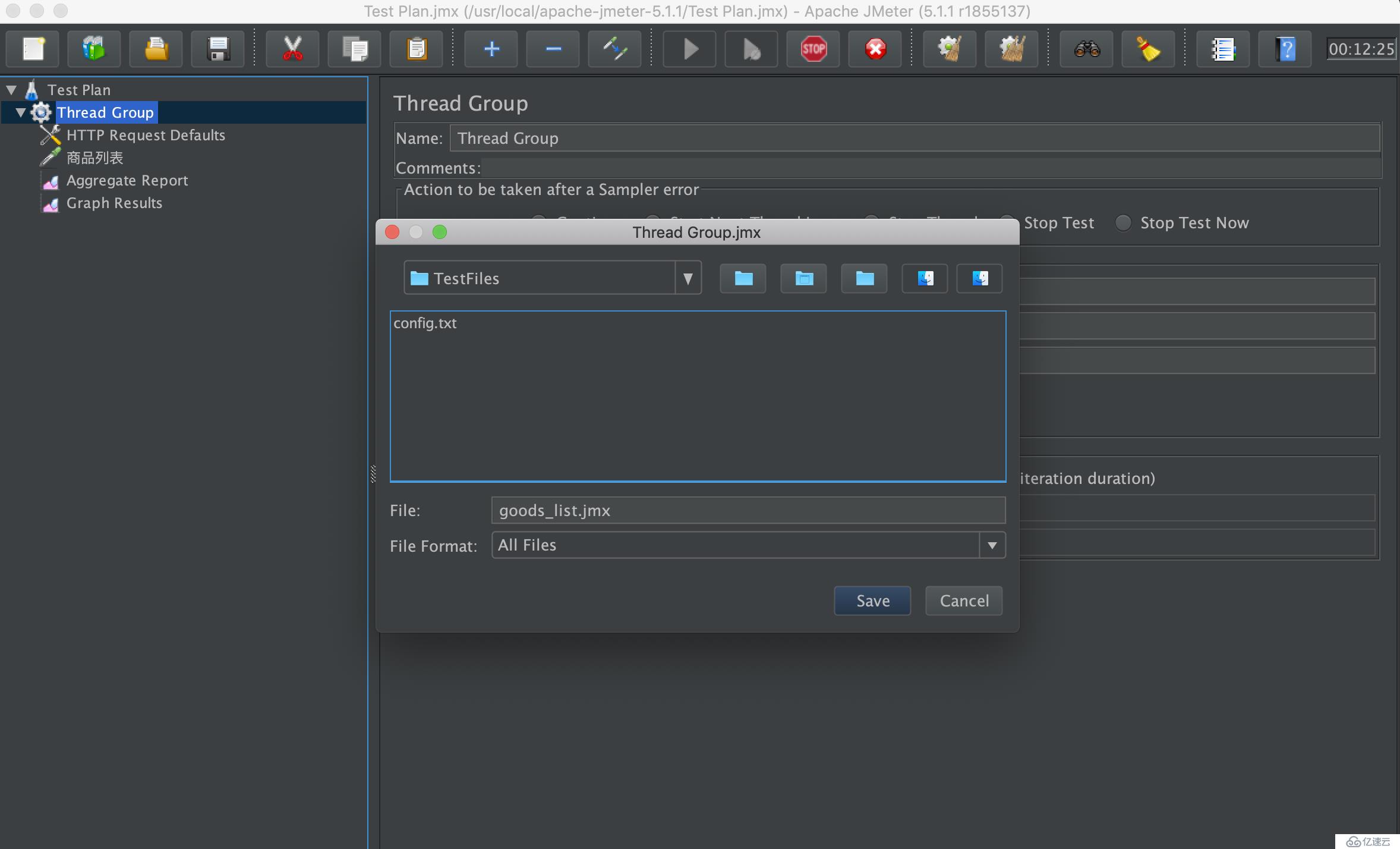
Task: Cancel the save file dialog
Action: coord(964,600)
